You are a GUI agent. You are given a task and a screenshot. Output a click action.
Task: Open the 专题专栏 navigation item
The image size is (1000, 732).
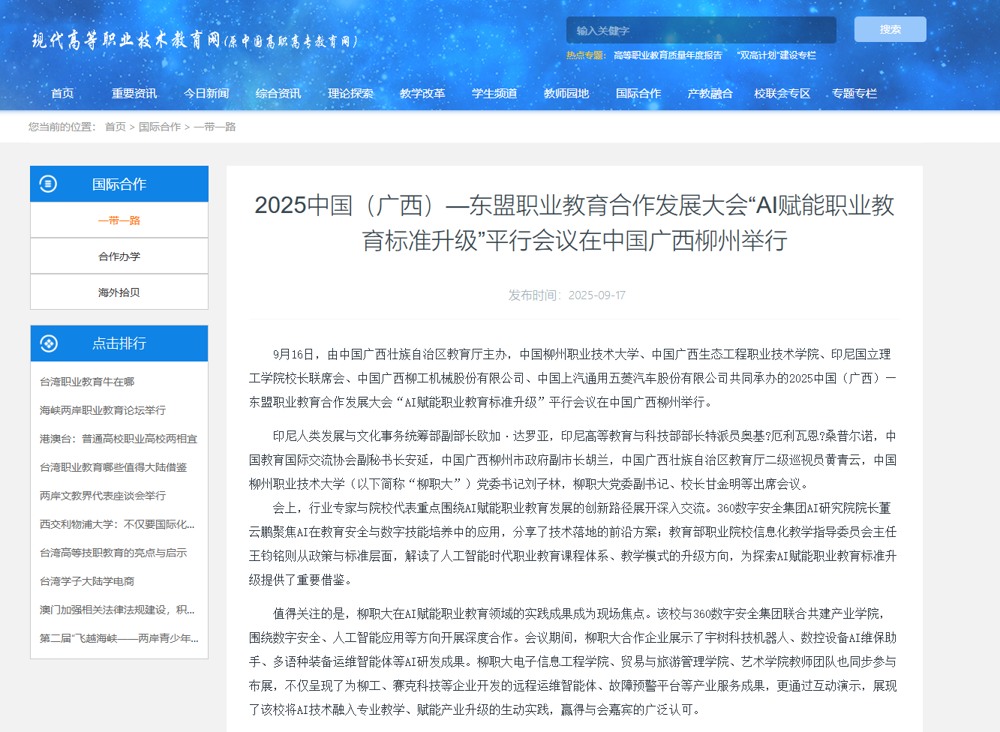click(854, 93)
